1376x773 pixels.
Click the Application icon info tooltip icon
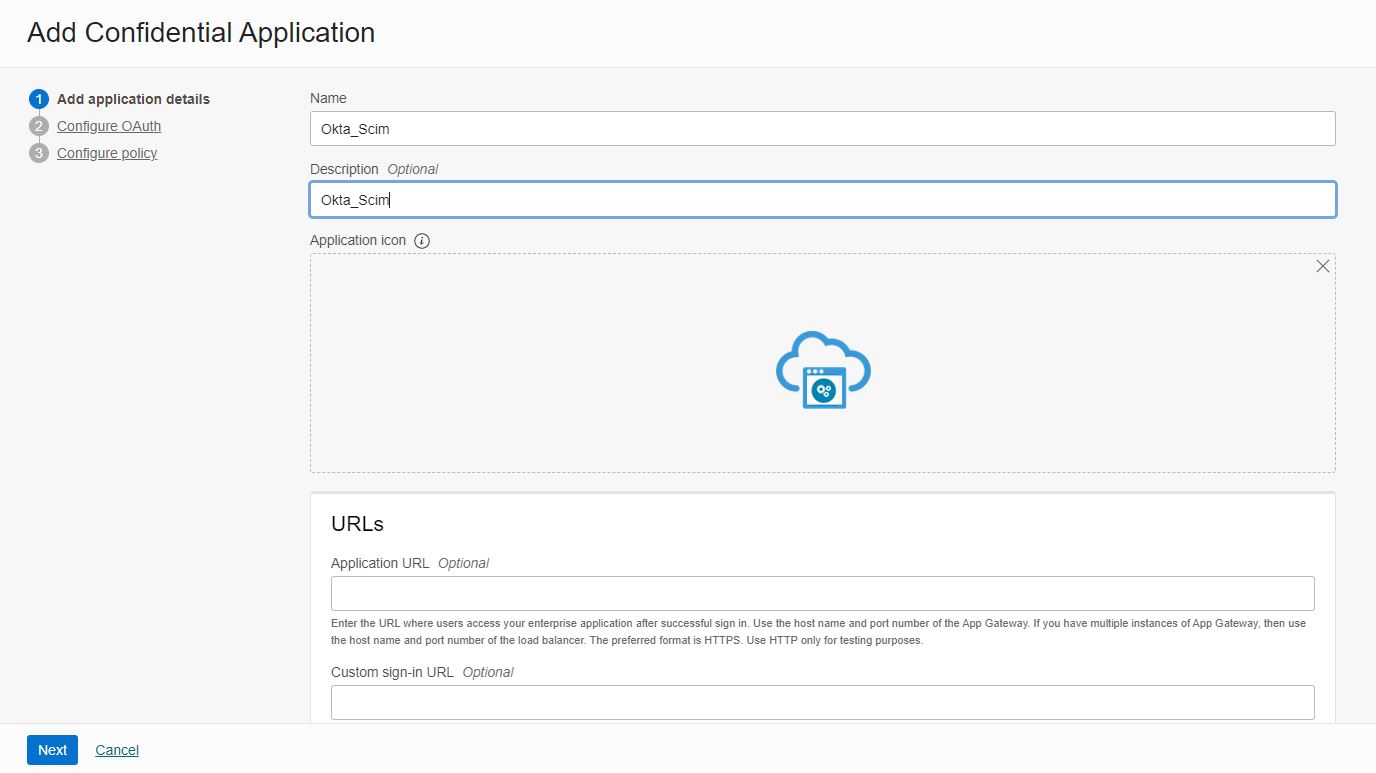(x=422, y=241)
